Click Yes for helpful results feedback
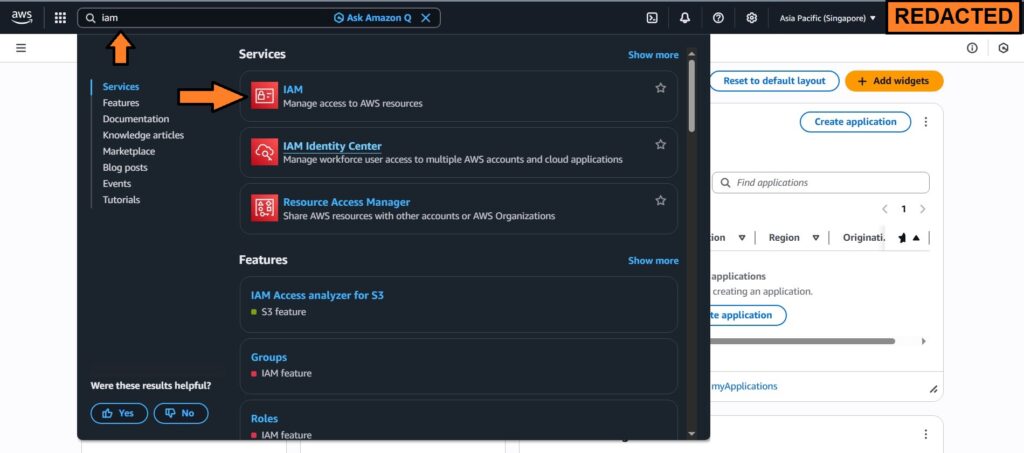1024x453 pixels. (x=119, y=413)
